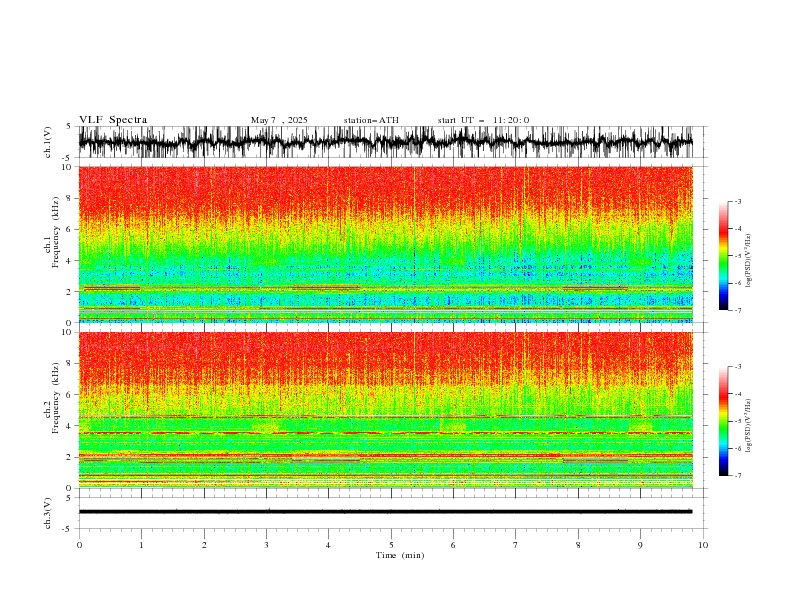Click the time axis tick label '0'

[79, 545]
